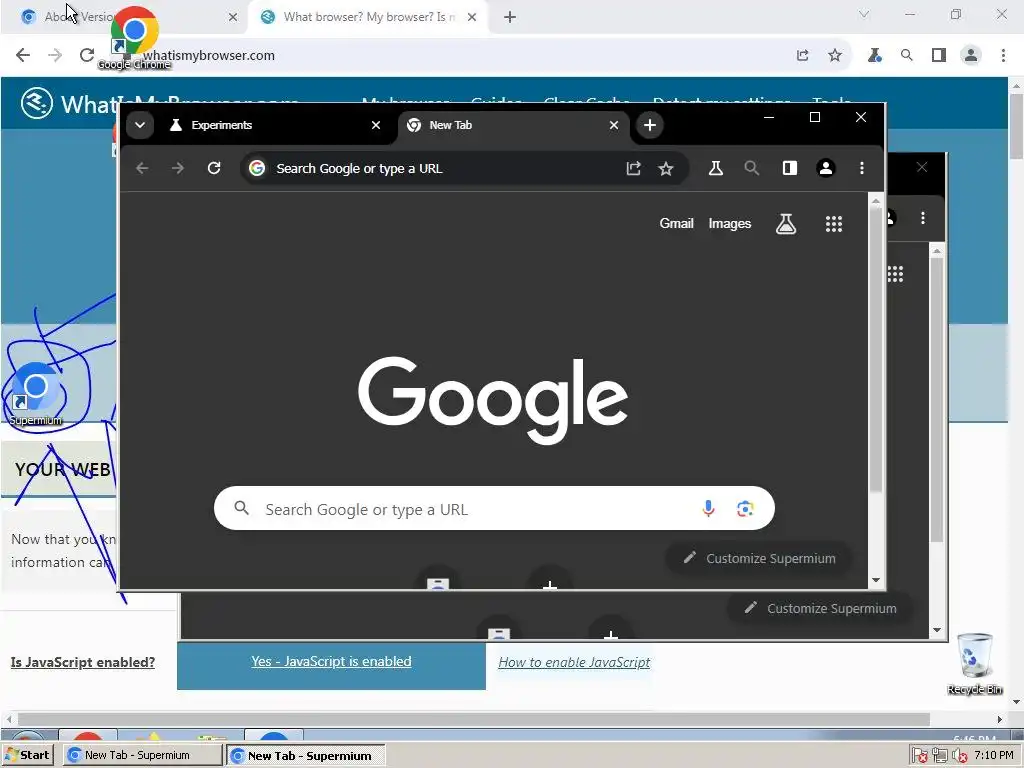Select the What browser? My browser? tab

point(368,17)
